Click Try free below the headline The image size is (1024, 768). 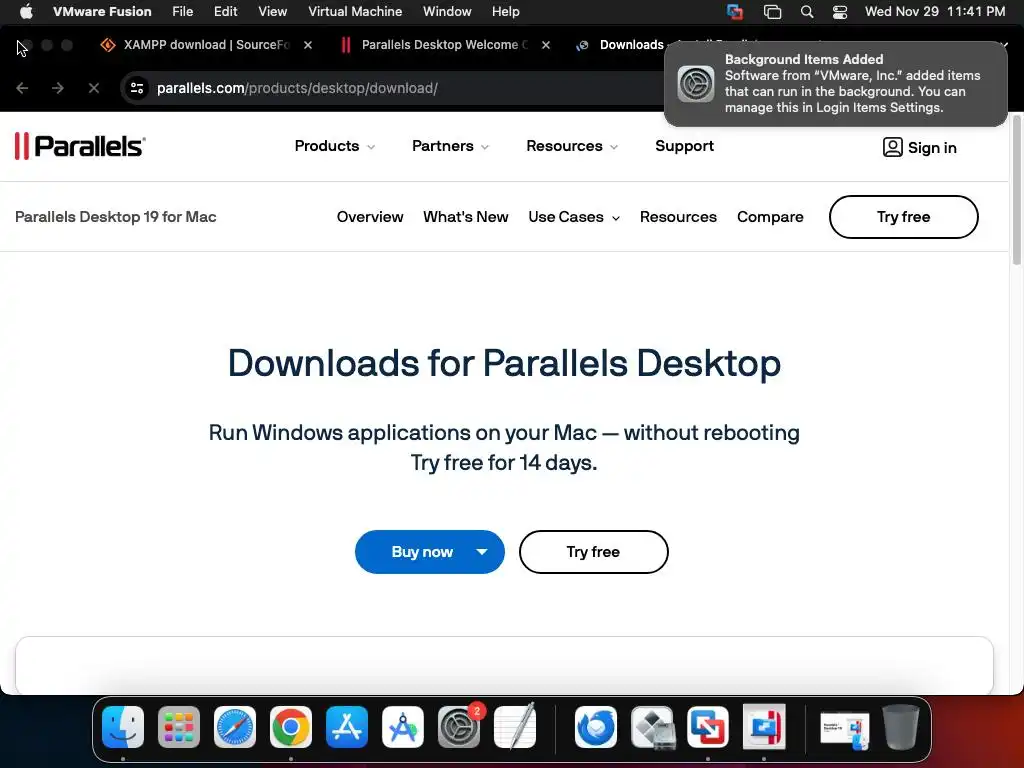click(x=593, y=552)
